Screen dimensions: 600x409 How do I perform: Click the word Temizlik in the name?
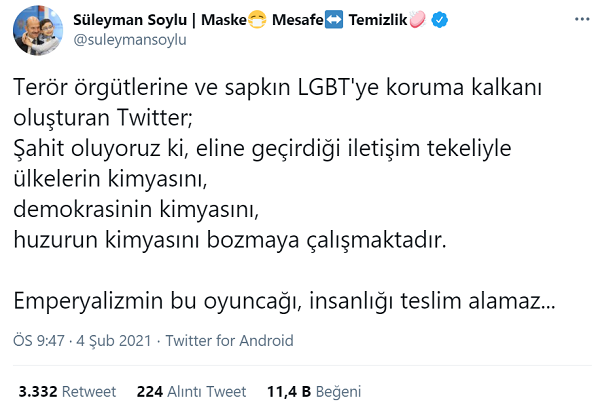[x=378, y=20]
